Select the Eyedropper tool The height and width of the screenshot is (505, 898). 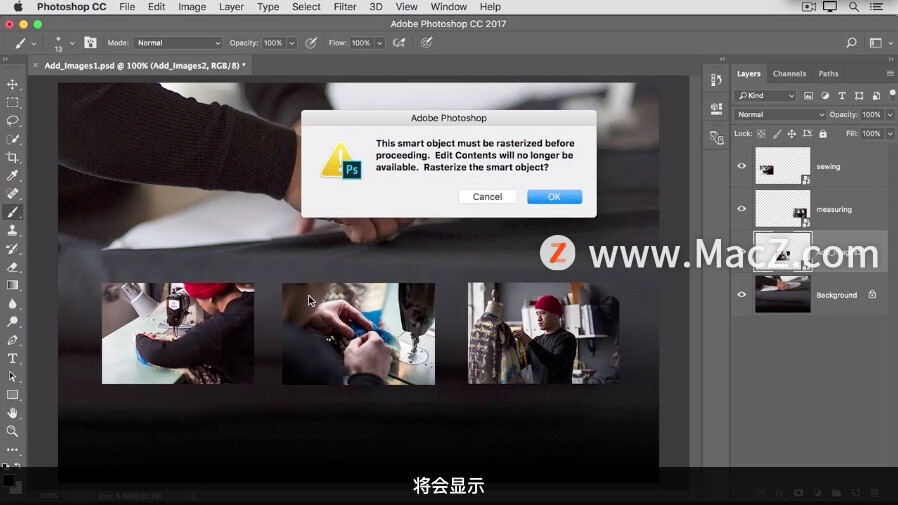click(12, 176)
